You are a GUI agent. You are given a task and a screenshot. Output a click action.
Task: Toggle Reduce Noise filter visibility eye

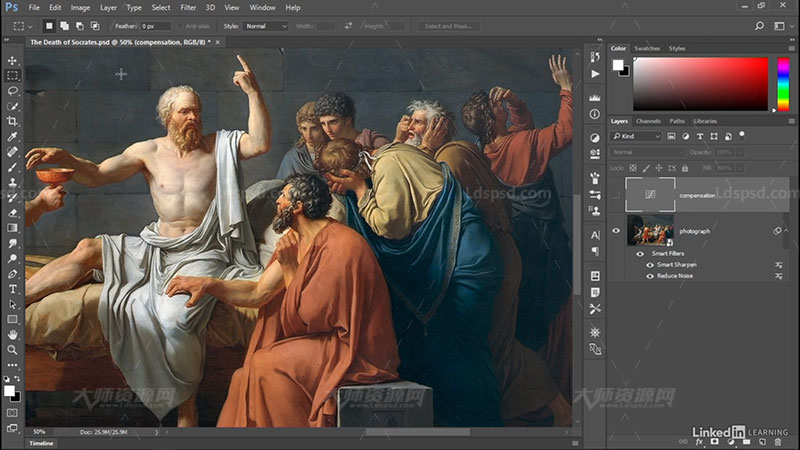[650, 276]
